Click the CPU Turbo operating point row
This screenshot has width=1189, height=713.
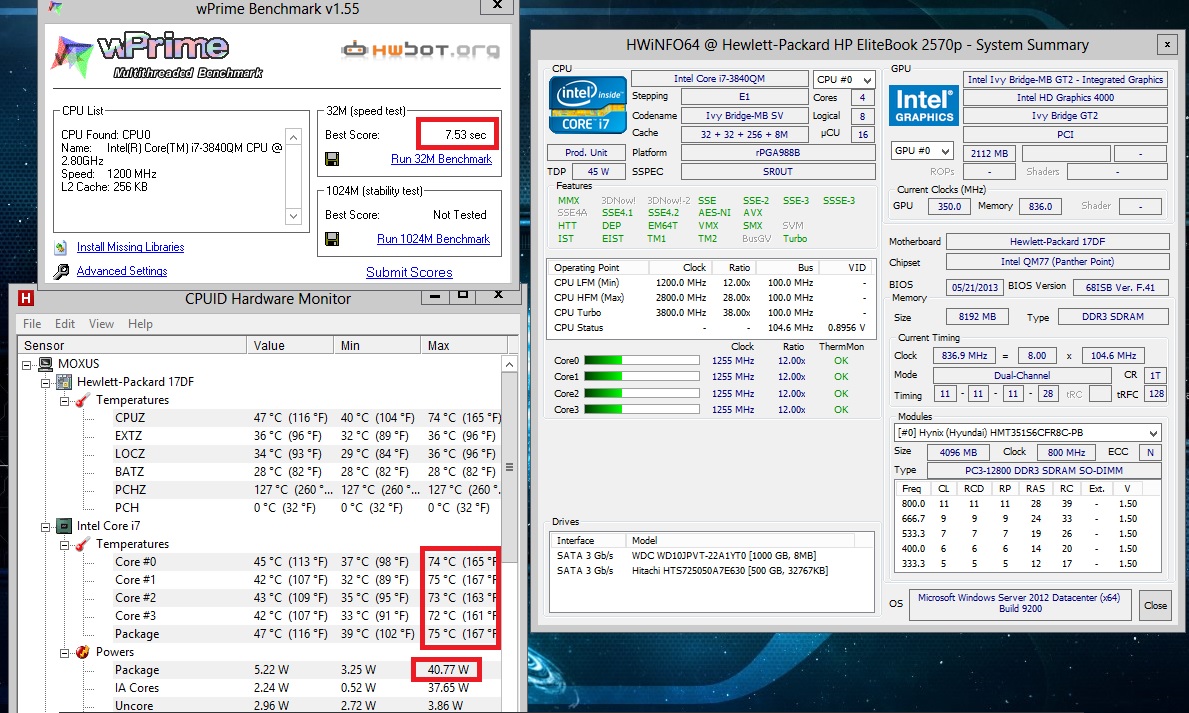click(x=711, y=313)
